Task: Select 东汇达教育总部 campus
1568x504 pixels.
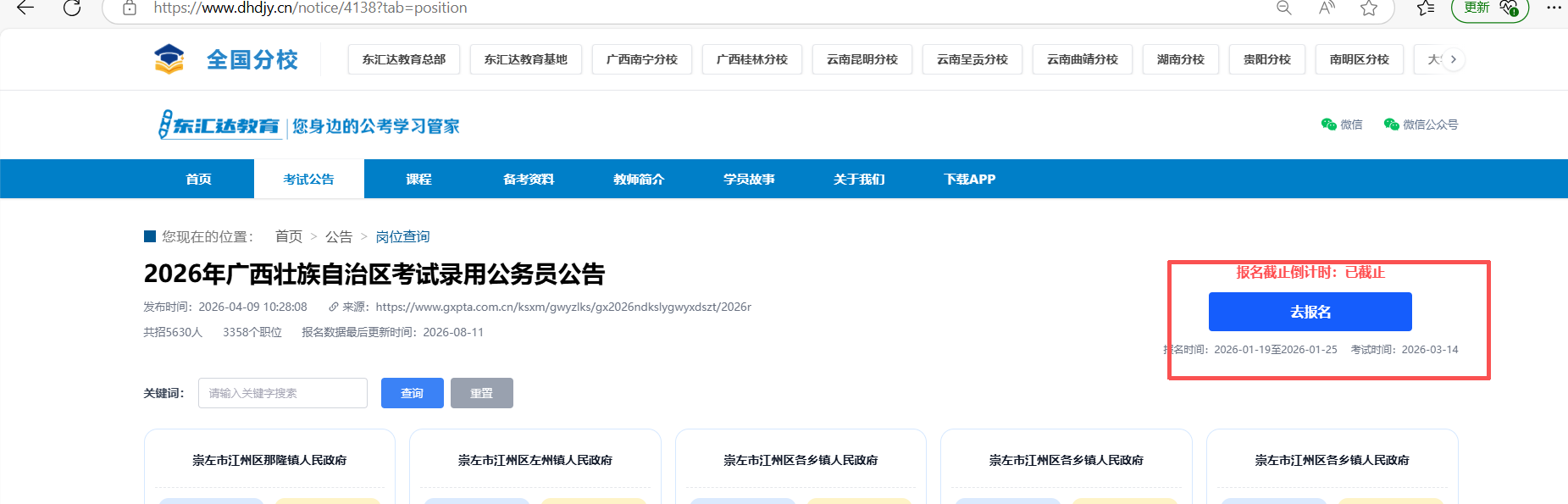Action: tap(404, 59)
